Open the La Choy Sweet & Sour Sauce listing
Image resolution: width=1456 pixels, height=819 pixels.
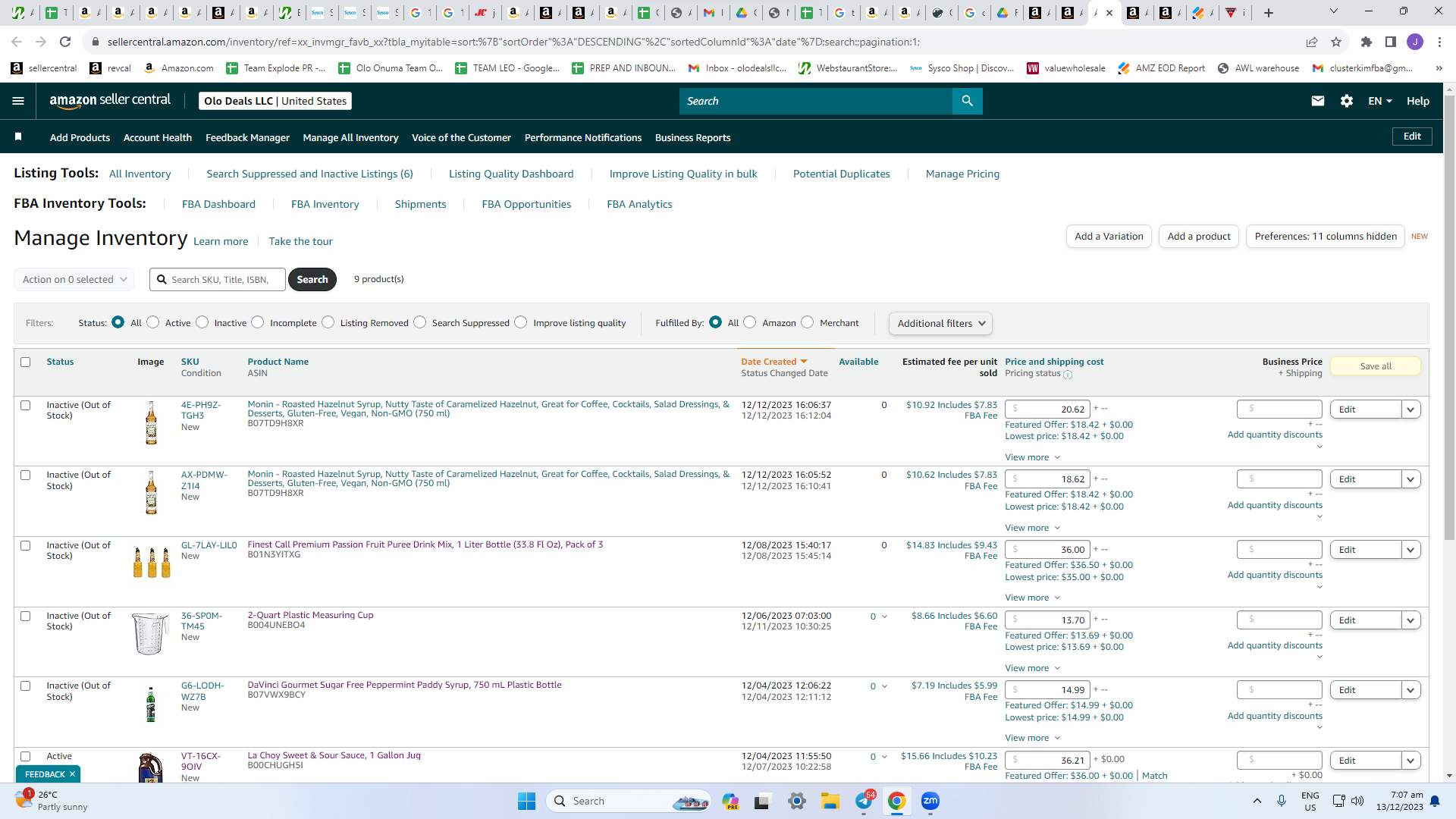334,755
